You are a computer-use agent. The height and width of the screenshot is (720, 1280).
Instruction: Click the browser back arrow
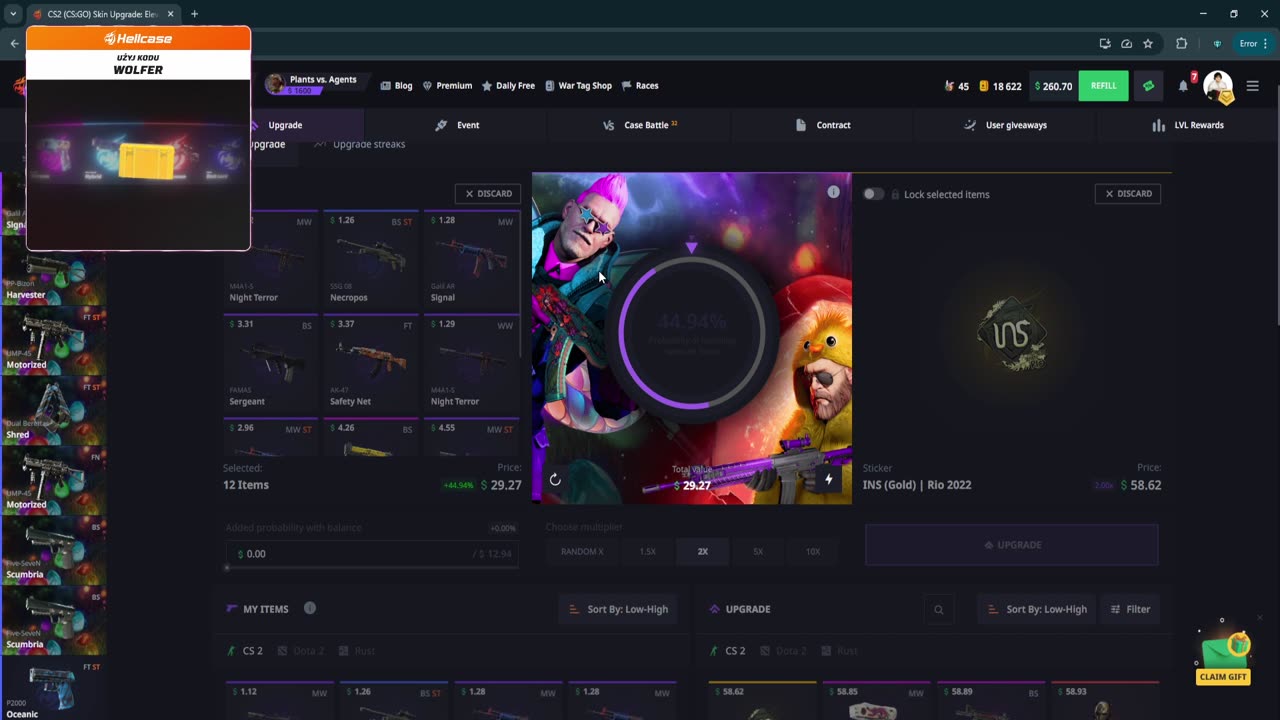(14, 44)
